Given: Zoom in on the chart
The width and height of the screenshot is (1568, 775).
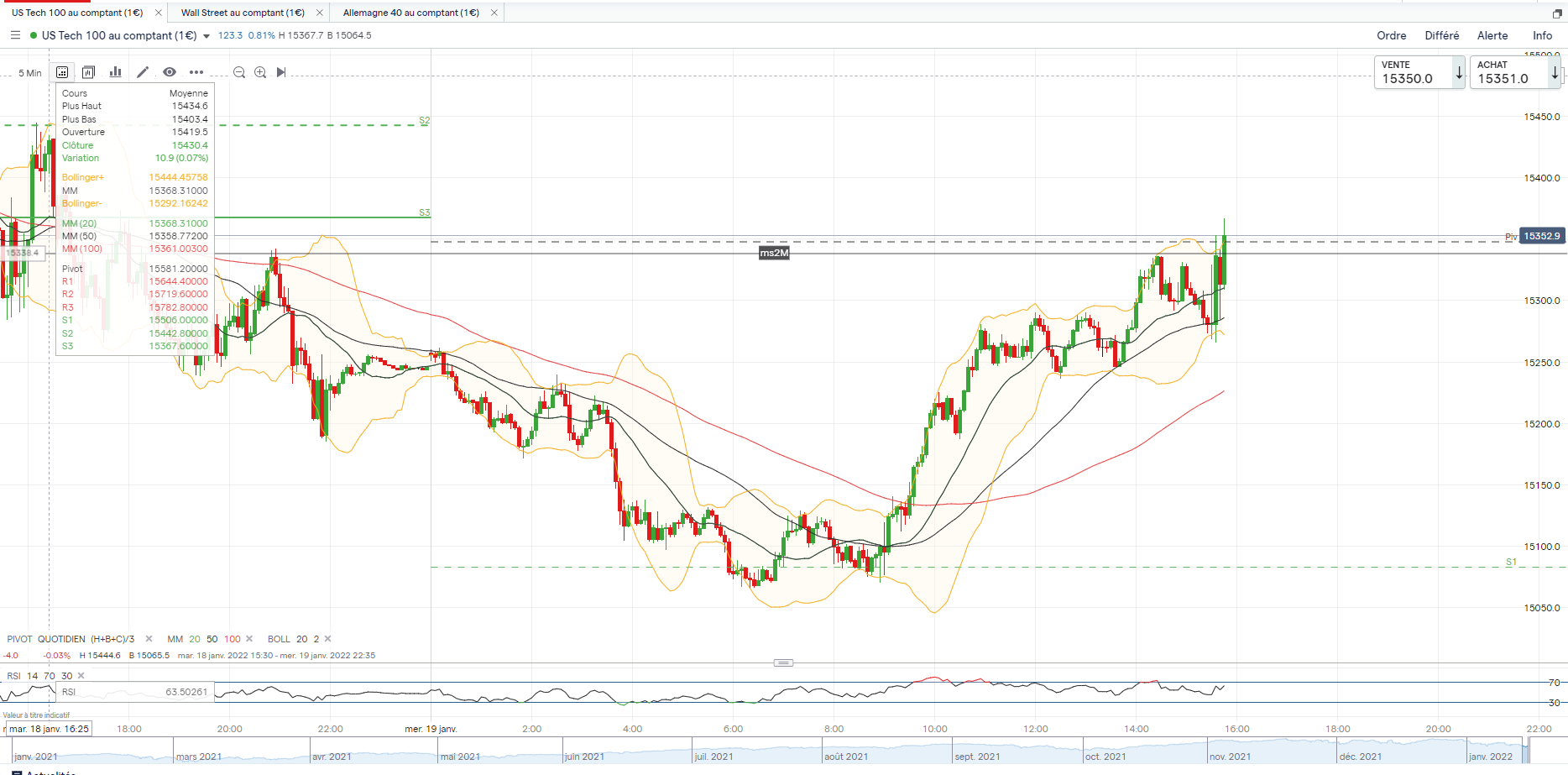Looking at the screenshot, I should pos(260,72).
